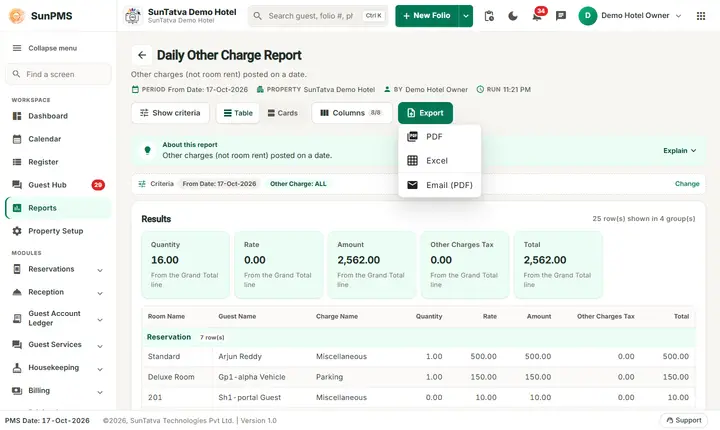Focus the Find a screen field
Image resolution: width=720 pixels, height=430 pixels.
(x=58, y=74)
